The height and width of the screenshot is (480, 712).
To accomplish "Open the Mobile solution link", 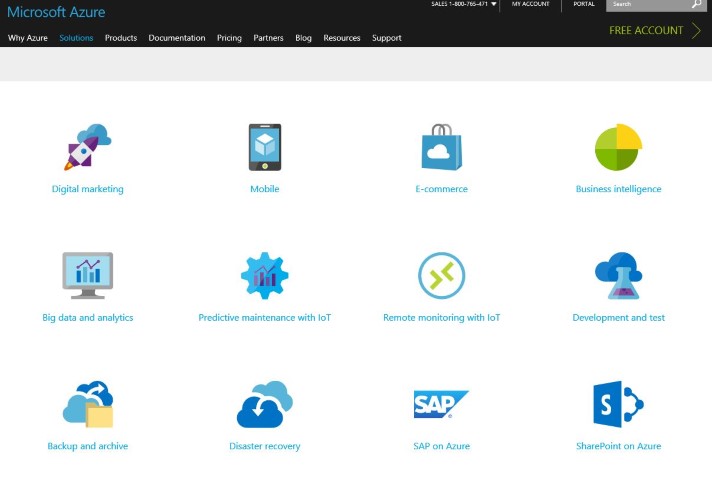I will 265,189.
